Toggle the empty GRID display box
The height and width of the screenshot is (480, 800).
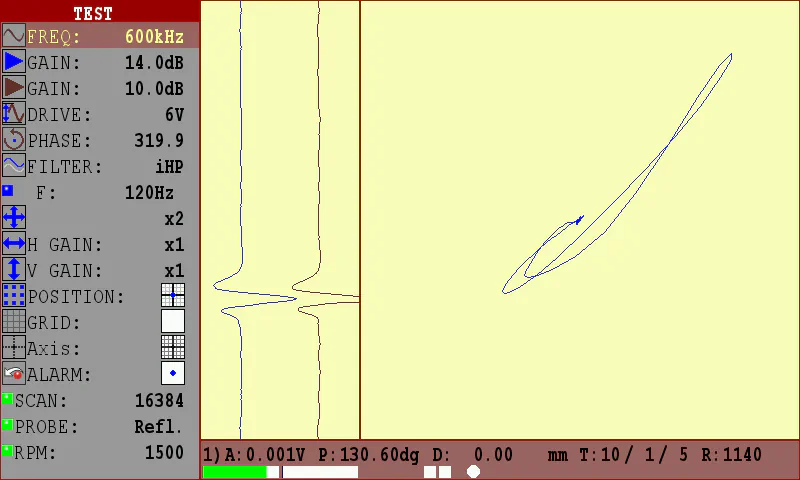click(x=173, y=321)
